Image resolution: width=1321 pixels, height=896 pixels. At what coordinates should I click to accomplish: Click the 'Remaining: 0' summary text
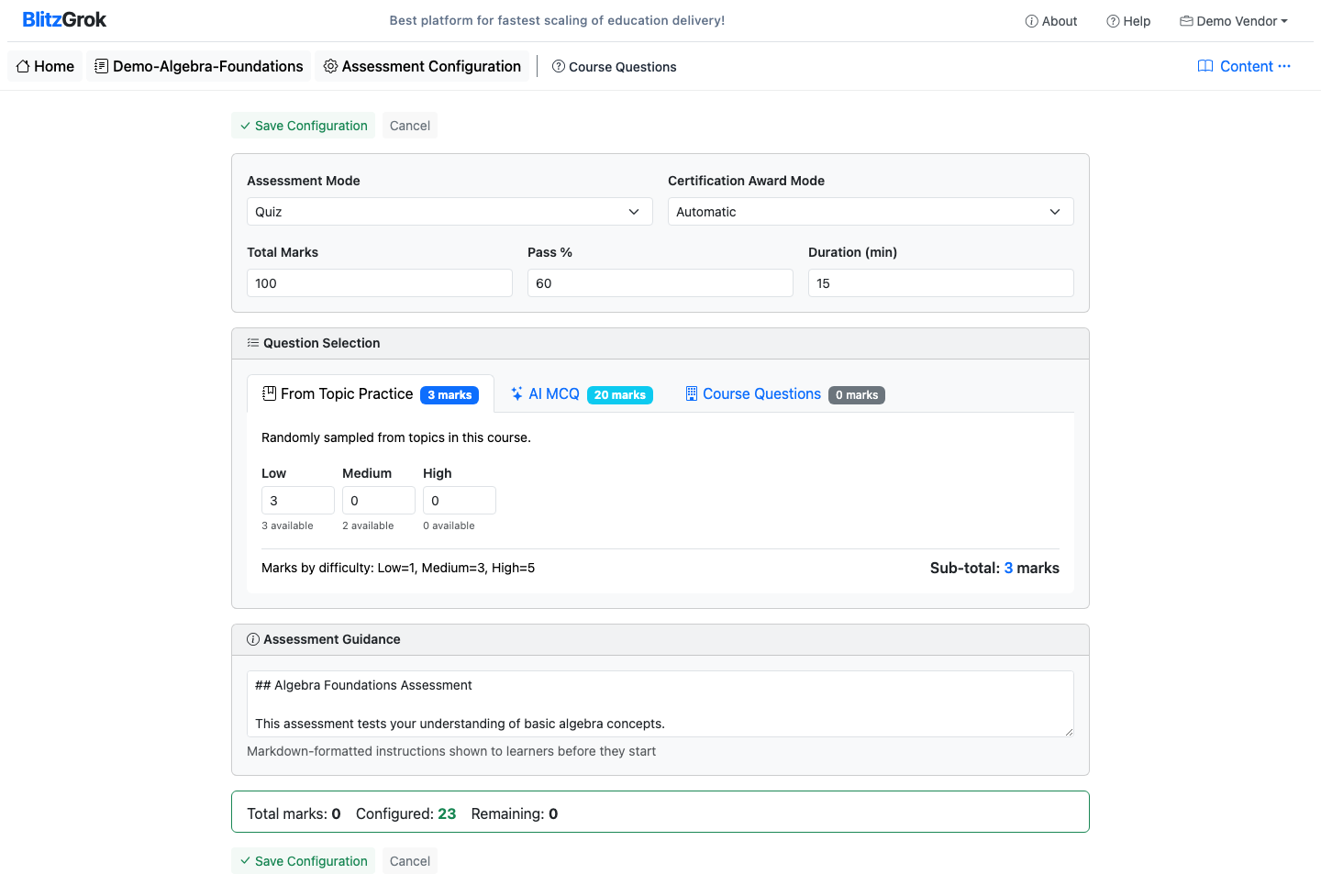coord(515,813)
